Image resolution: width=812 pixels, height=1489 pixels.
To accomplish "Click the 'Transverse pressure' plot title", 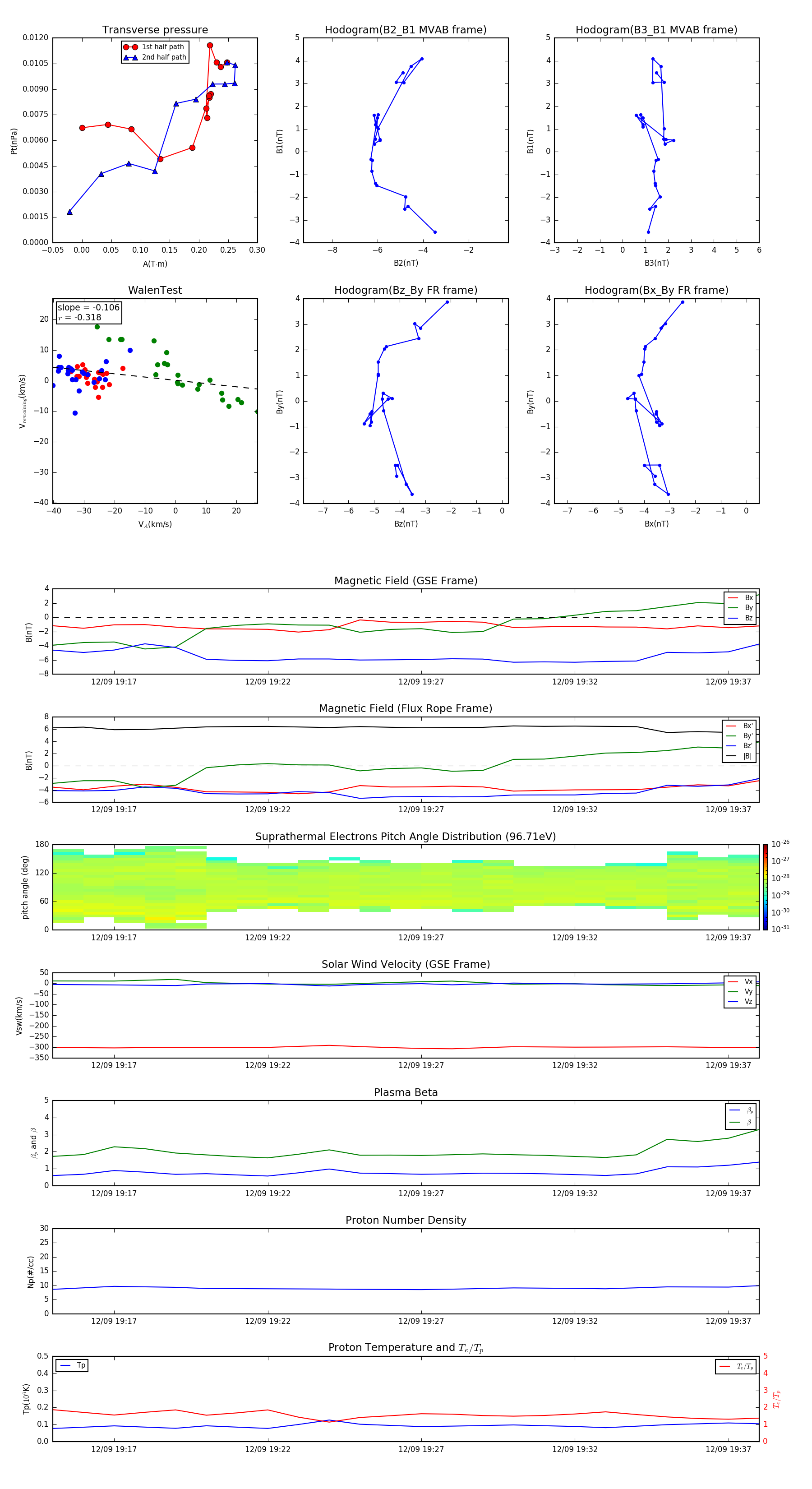I will click(155, 30).
